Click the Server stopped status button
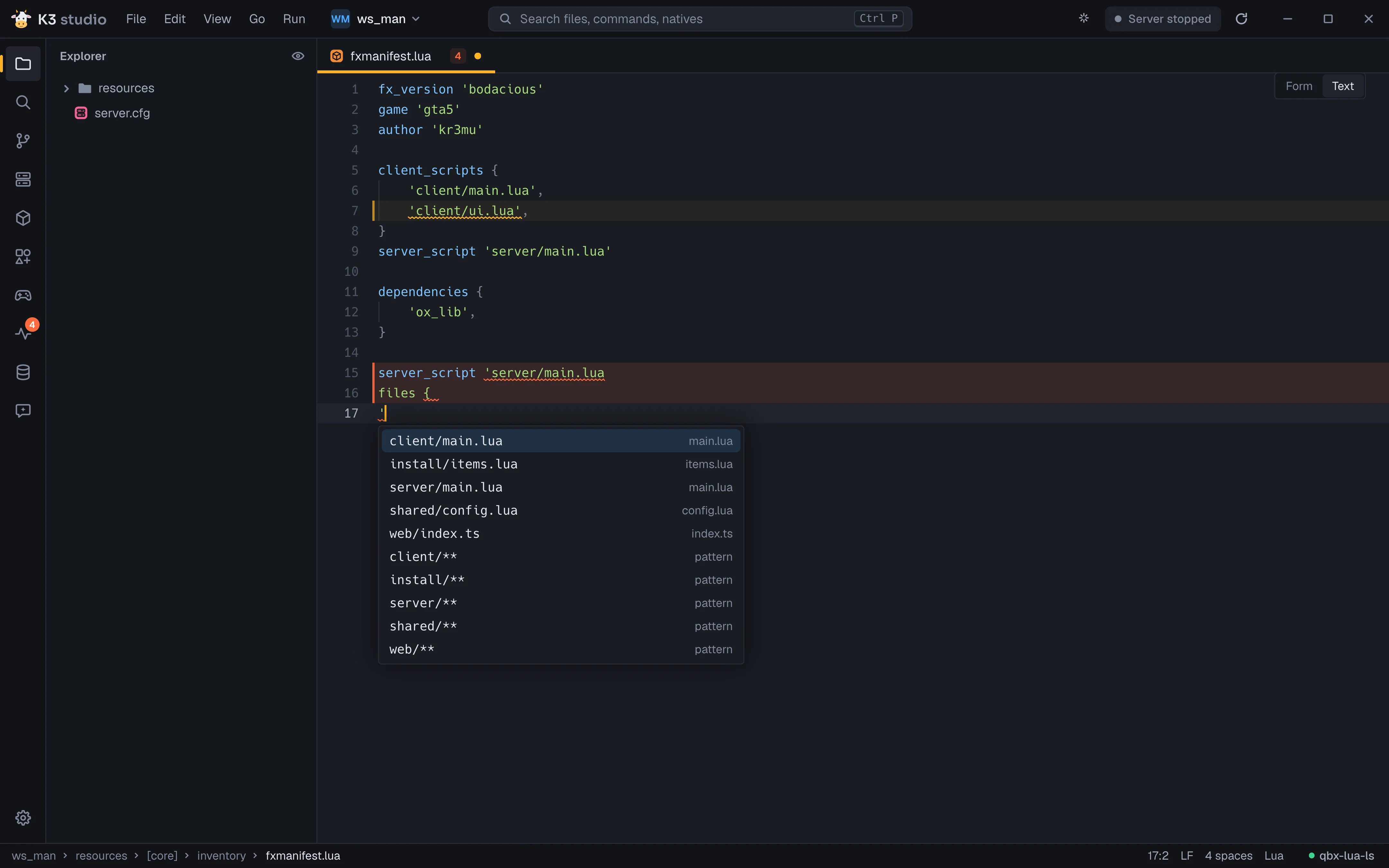Image resolution: width=1389 pixels, height=868 pixels. click(x=1163, y=19)
